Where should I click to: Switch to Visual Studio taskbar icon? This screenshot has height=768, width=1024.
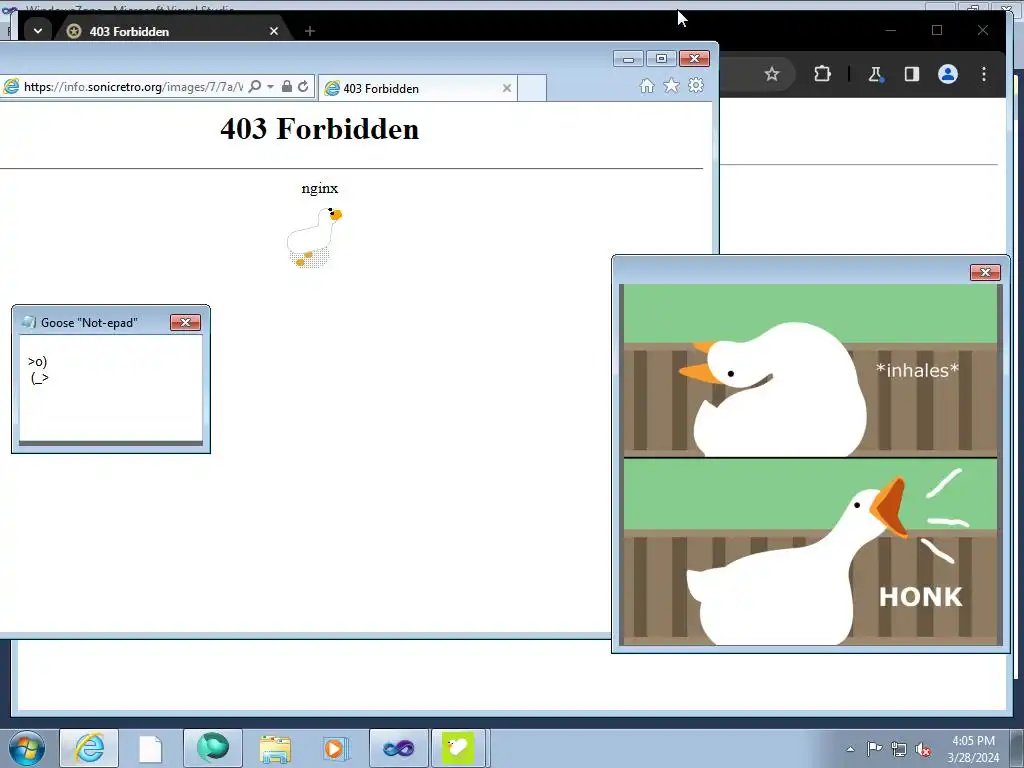(398, 748)
